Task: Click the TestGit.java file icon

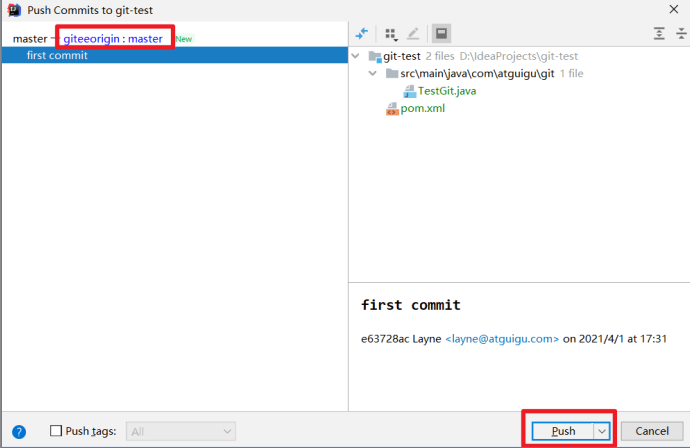Action: tap(410, 91)
